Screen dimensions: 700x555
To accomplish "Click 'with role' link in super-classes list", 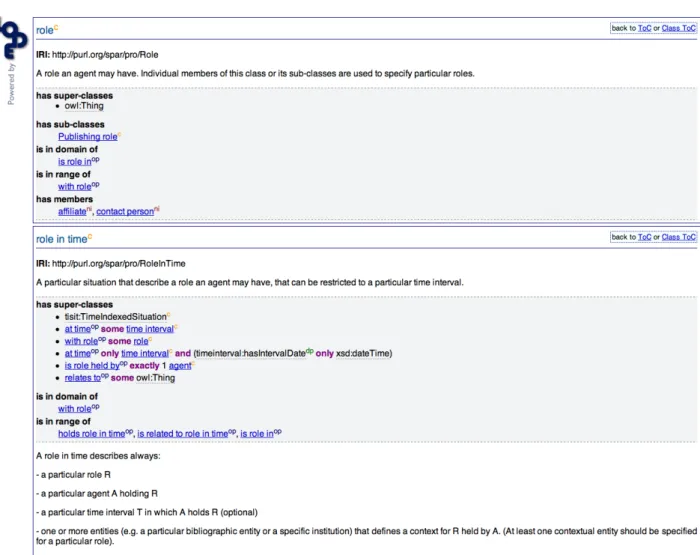I will [x=81, y=341].
